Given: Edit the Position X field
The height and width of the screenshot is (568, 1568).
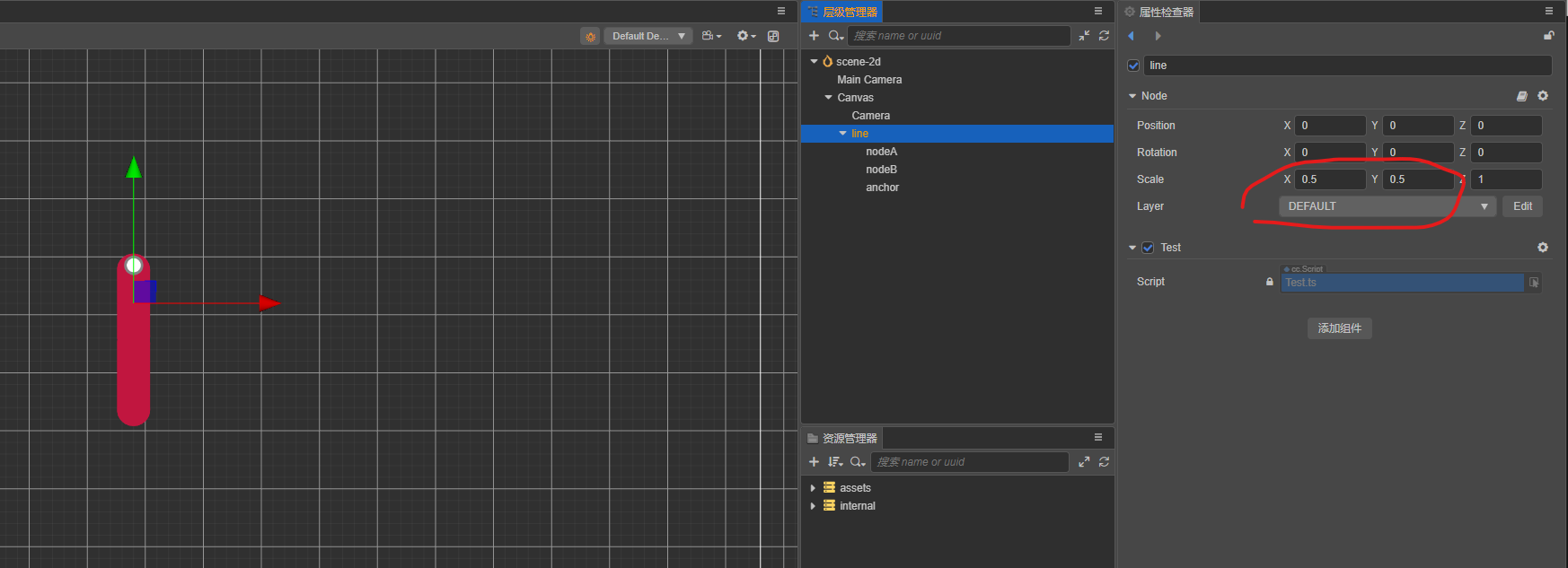Looking at the screenshot, I should (x=1330, y=126).
